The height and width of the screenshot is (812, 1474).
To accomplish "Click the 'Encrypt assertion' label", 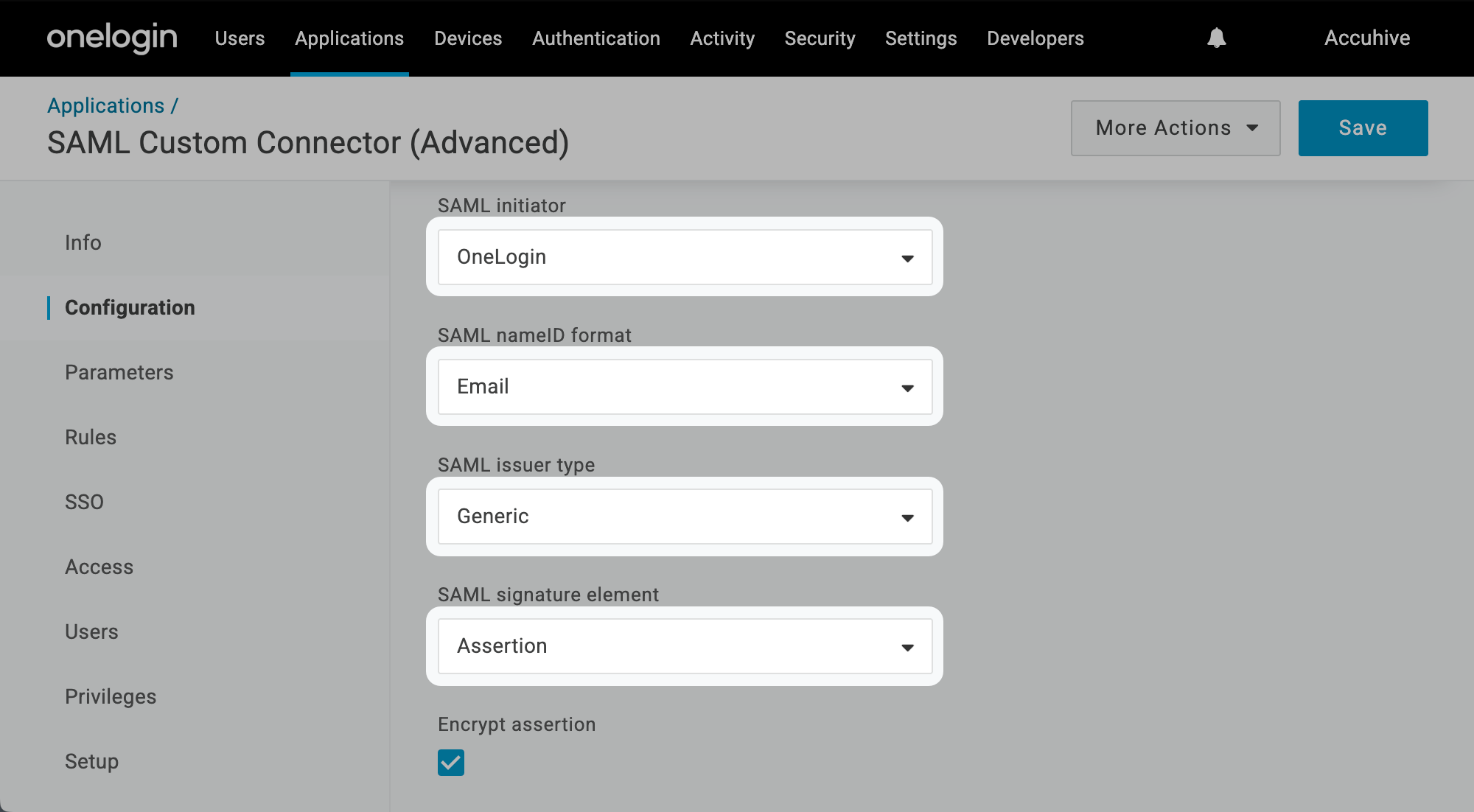I will (x=517, y=724).
